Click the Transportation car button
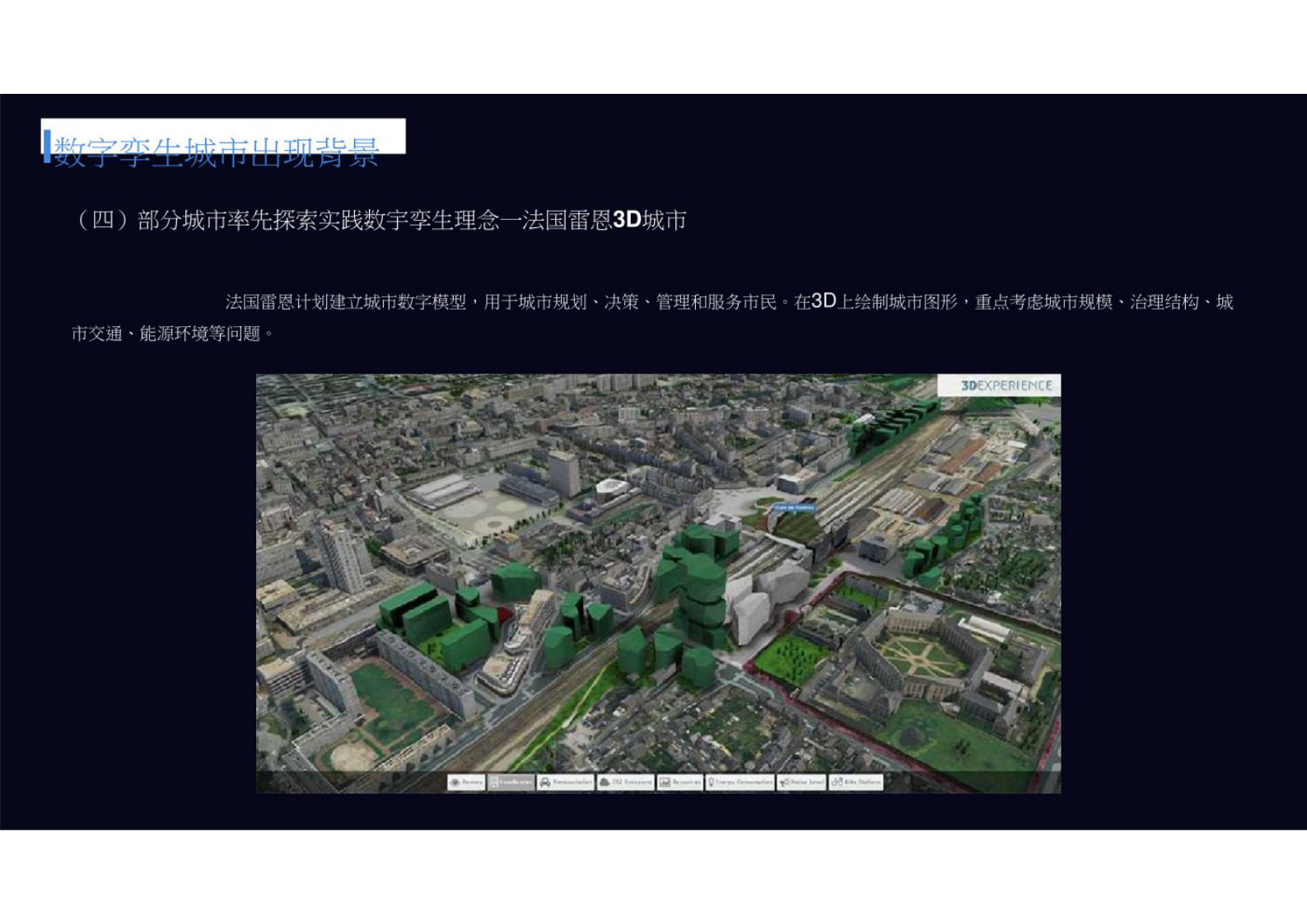The width and height of the screenshot is (1307, 924). pyautogui.click(x=566, y=782)
